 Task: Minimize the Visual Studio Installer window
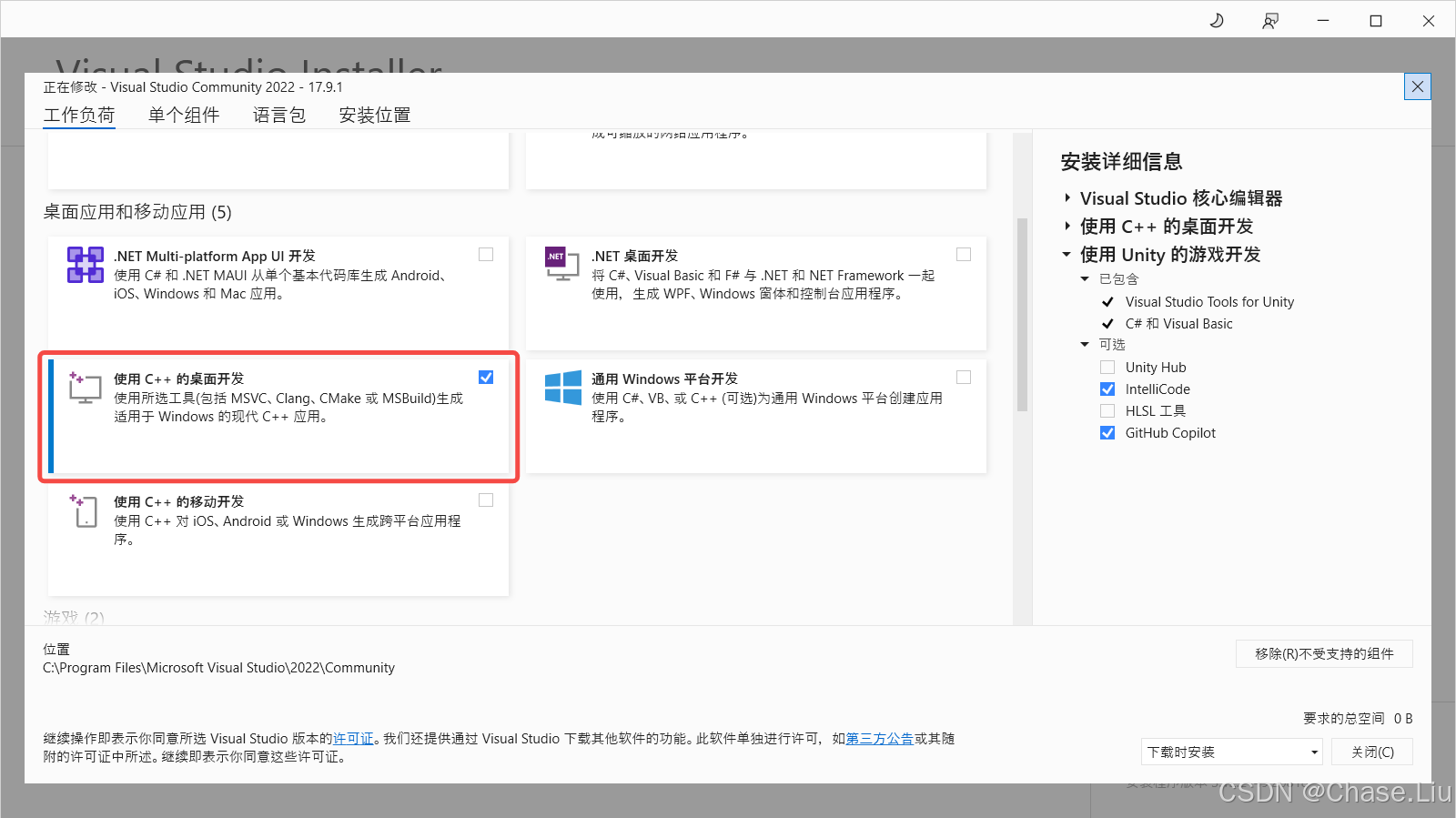(x=1323, y=20)
